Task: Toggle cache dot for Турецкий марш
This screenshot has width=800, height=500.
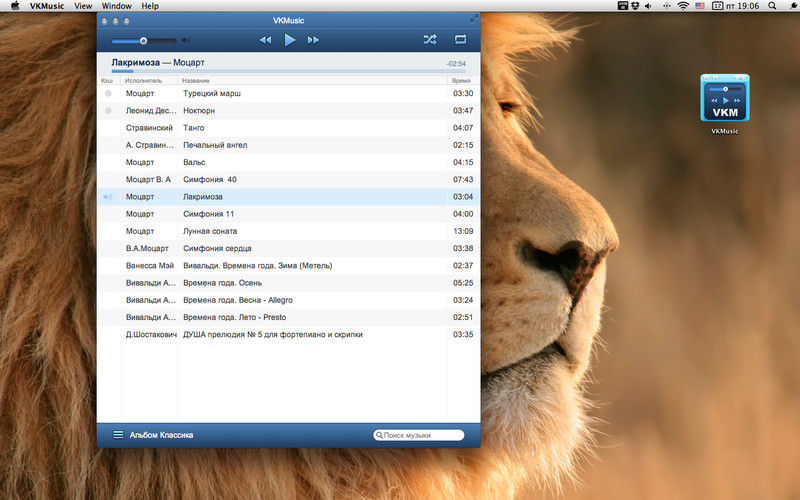Action: [108, 93]
